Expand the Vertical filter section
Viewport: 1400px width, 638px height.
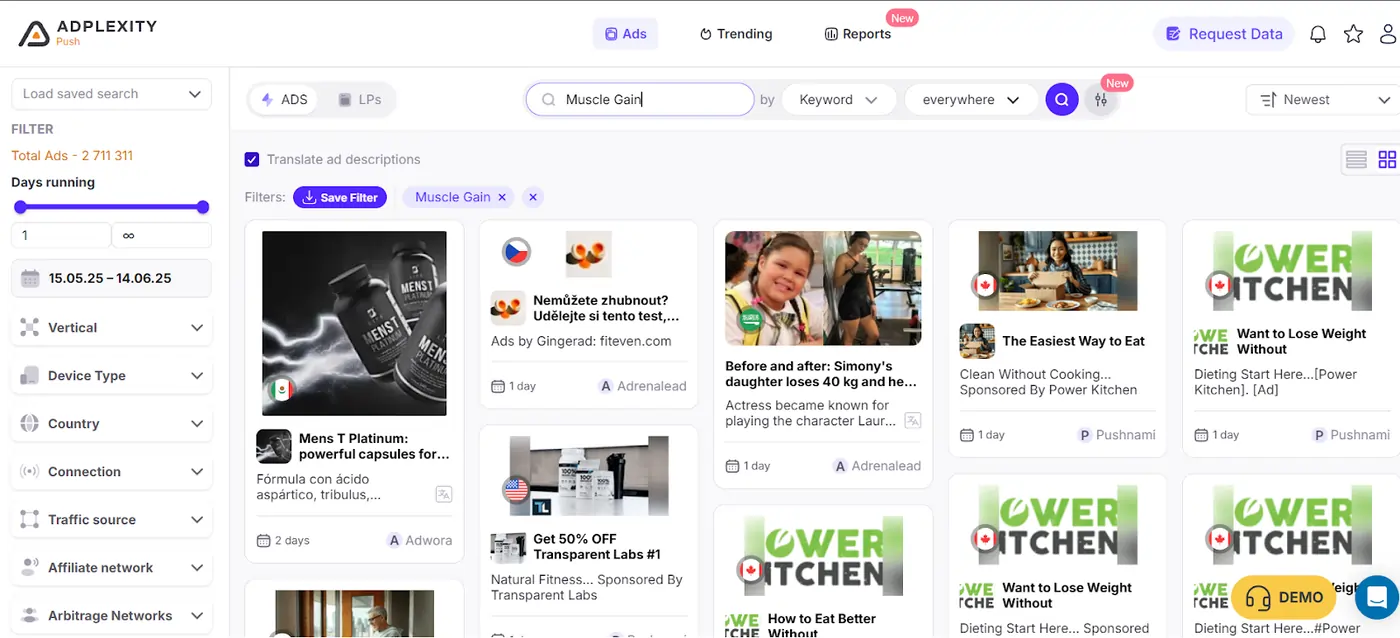[x=111, y=327]
